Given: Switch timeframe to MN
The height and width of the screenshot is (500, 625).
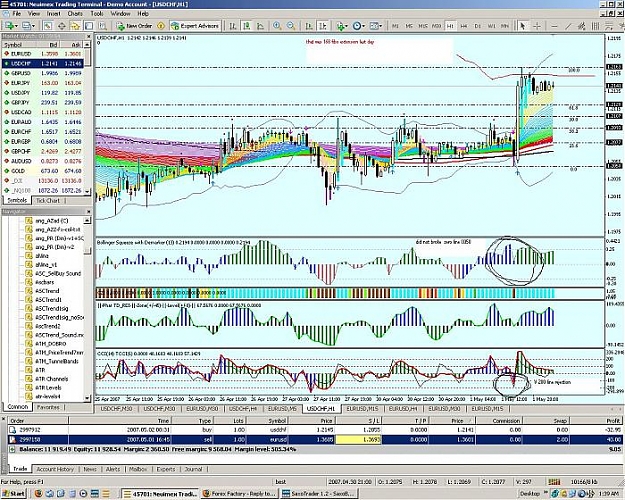Looking at the screenshot, I should 505,26.
